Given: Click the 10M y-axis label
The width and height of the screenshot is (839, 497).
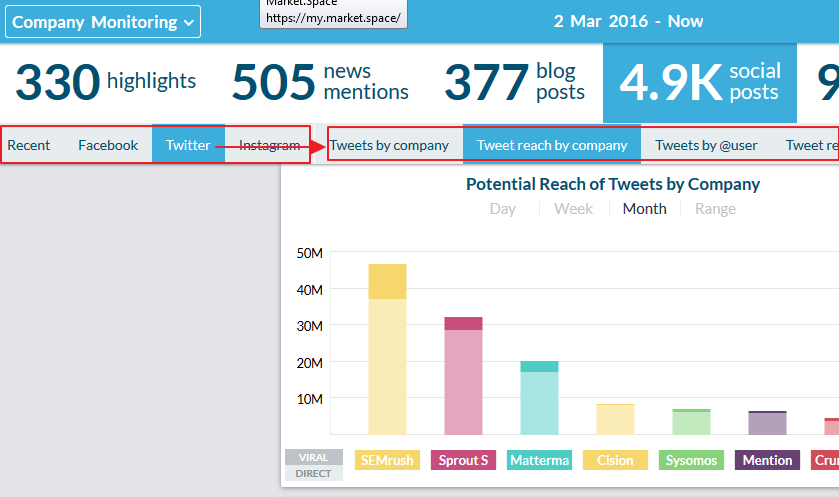Looking at the screenshot, I should (x=310, y=399).
